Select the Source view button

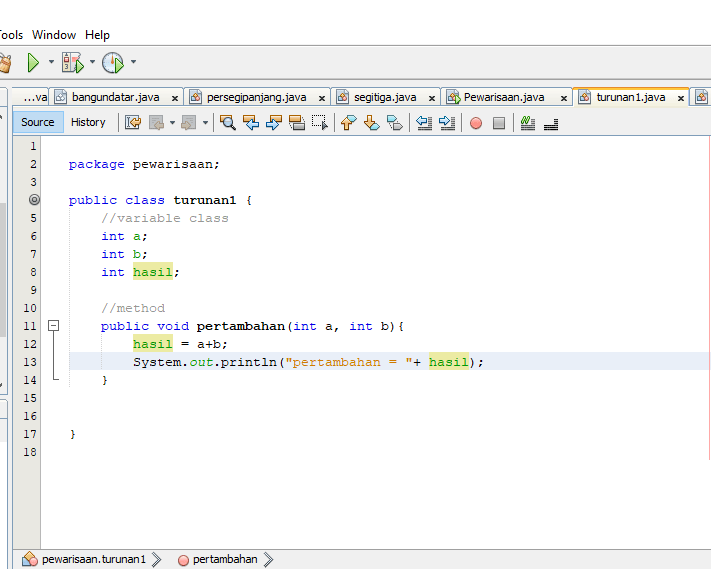38,122
